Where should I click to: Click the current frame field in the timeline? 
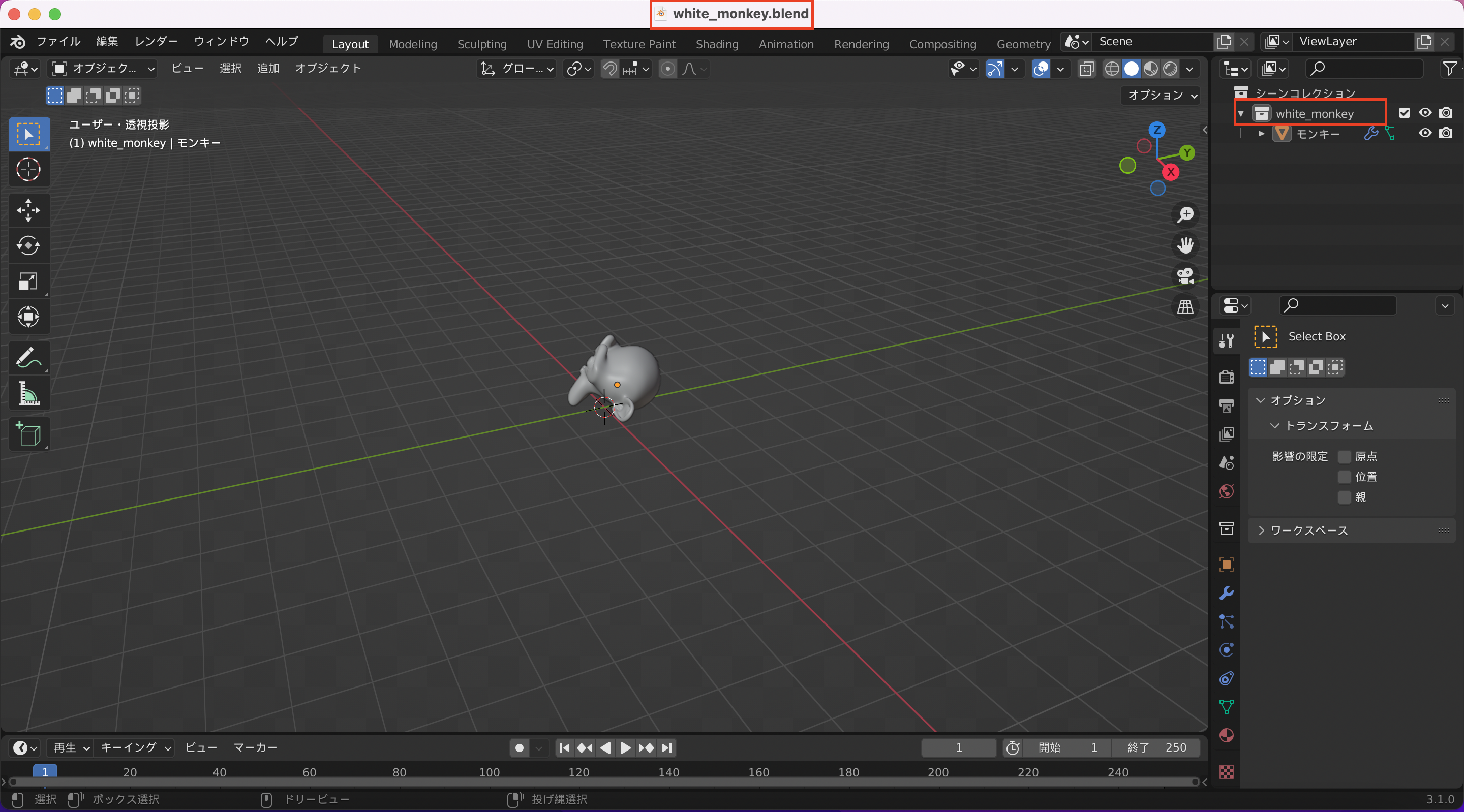(958, 748)
